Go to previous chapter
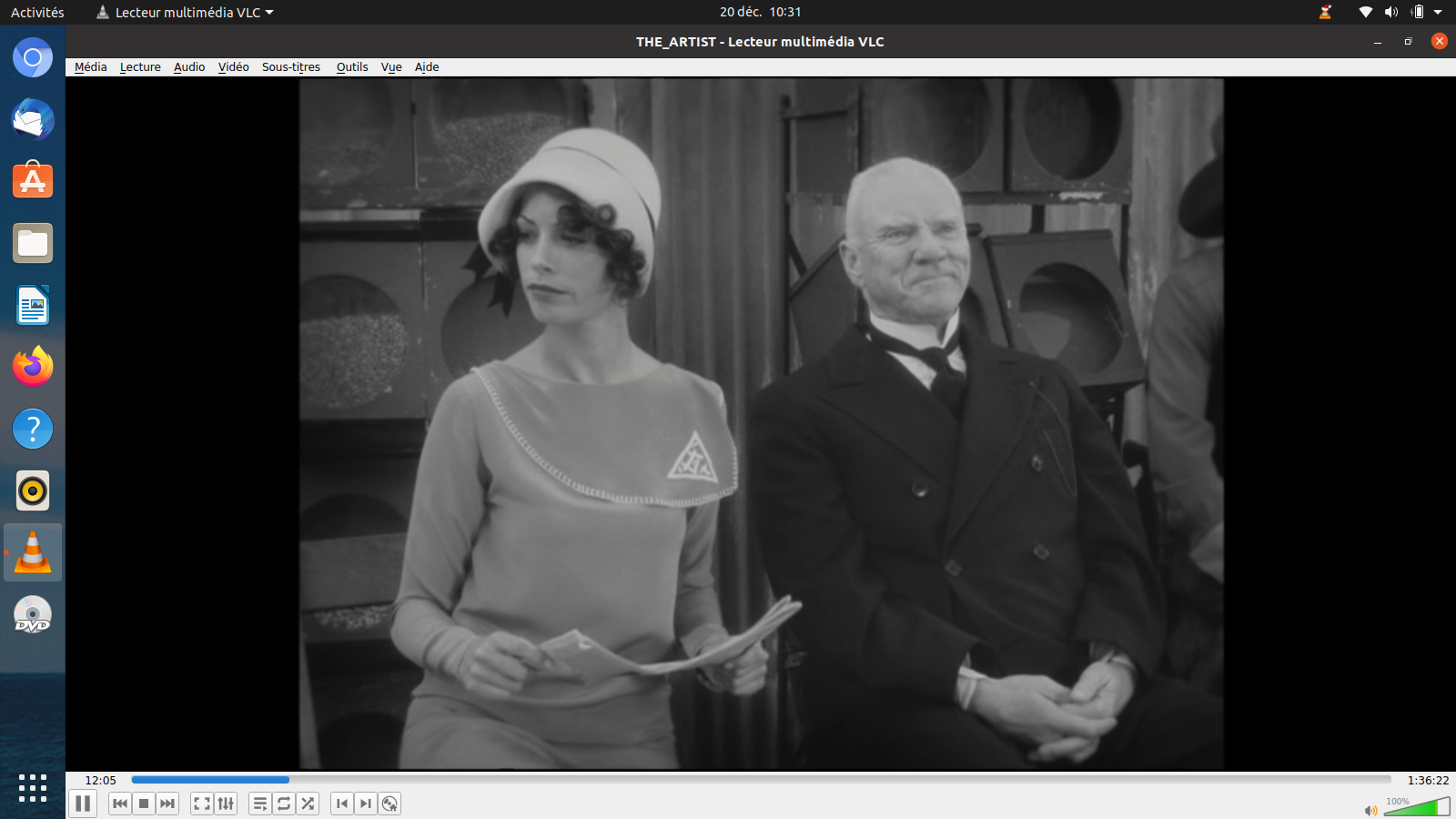The height and width of the screenshot is (819, 1456). pyautogui.click(x=342, y=804)
